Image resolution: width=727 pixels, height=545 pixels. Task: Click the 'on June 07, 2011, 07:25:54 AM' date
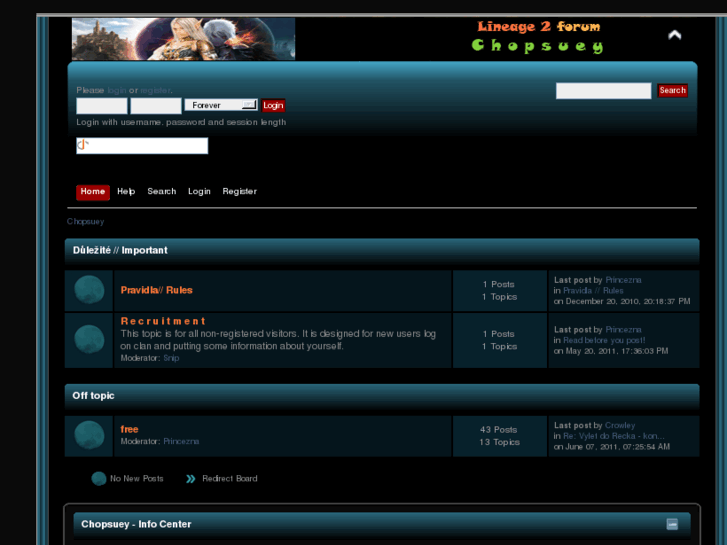click(612, 447)
